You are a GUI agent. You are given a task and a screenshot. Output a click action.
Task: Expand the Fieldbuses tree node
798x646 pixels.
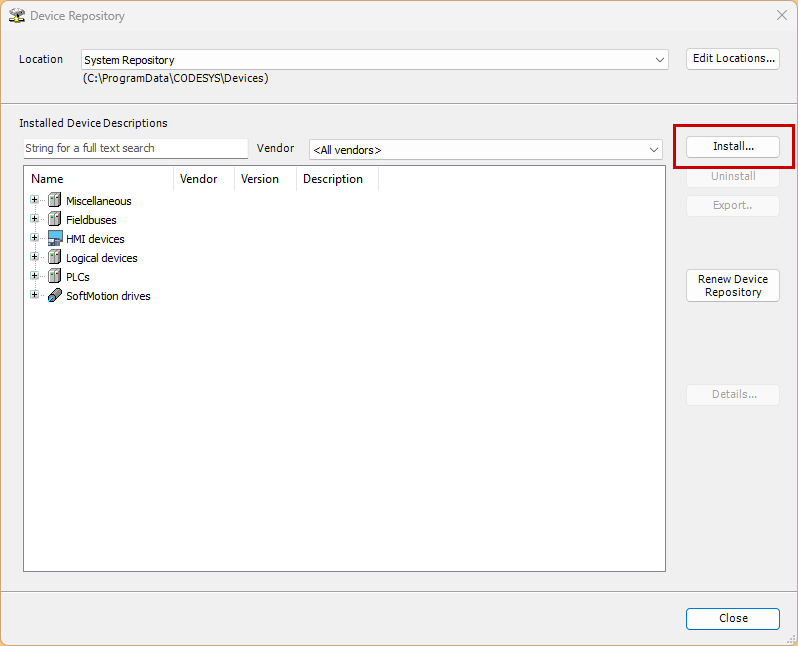(35, 220)
